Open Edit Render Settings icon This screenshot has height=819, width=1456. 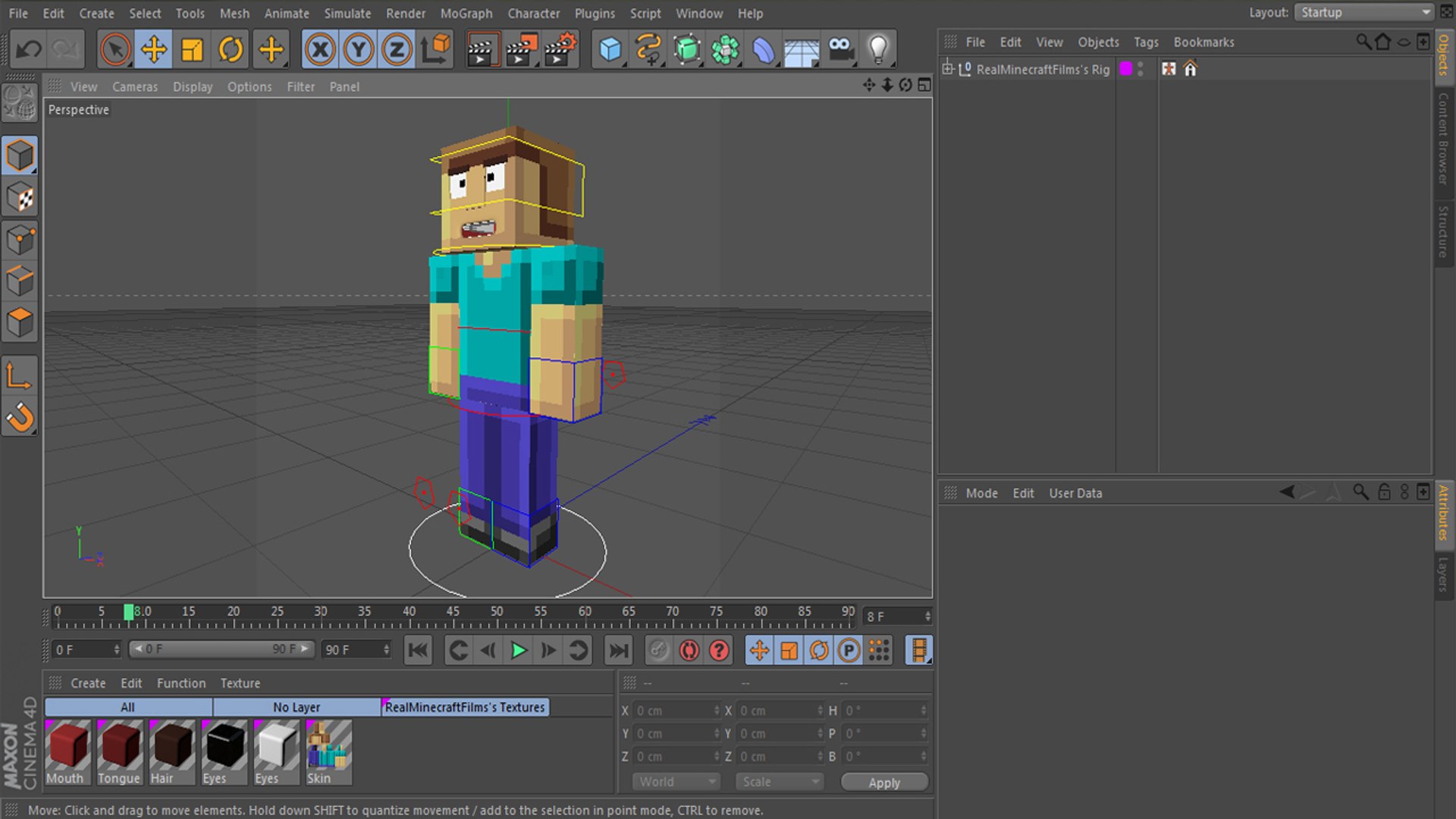(561, 50)
